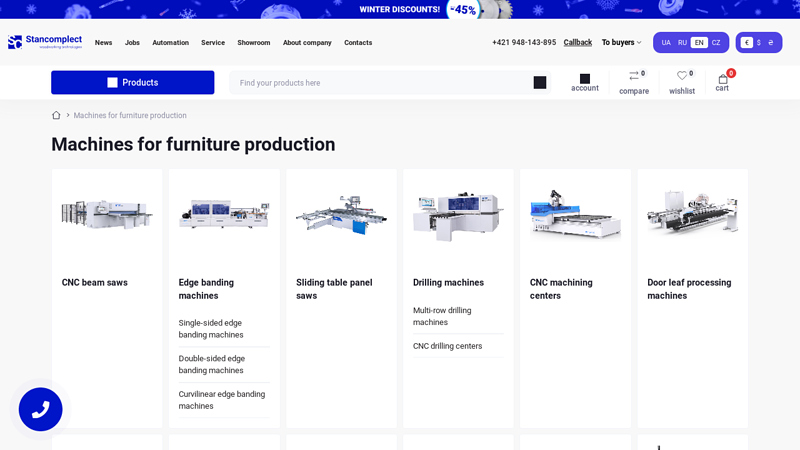Open Door leaf processing machines image
This screenshot has width=800, height=450.
[692, 212]
